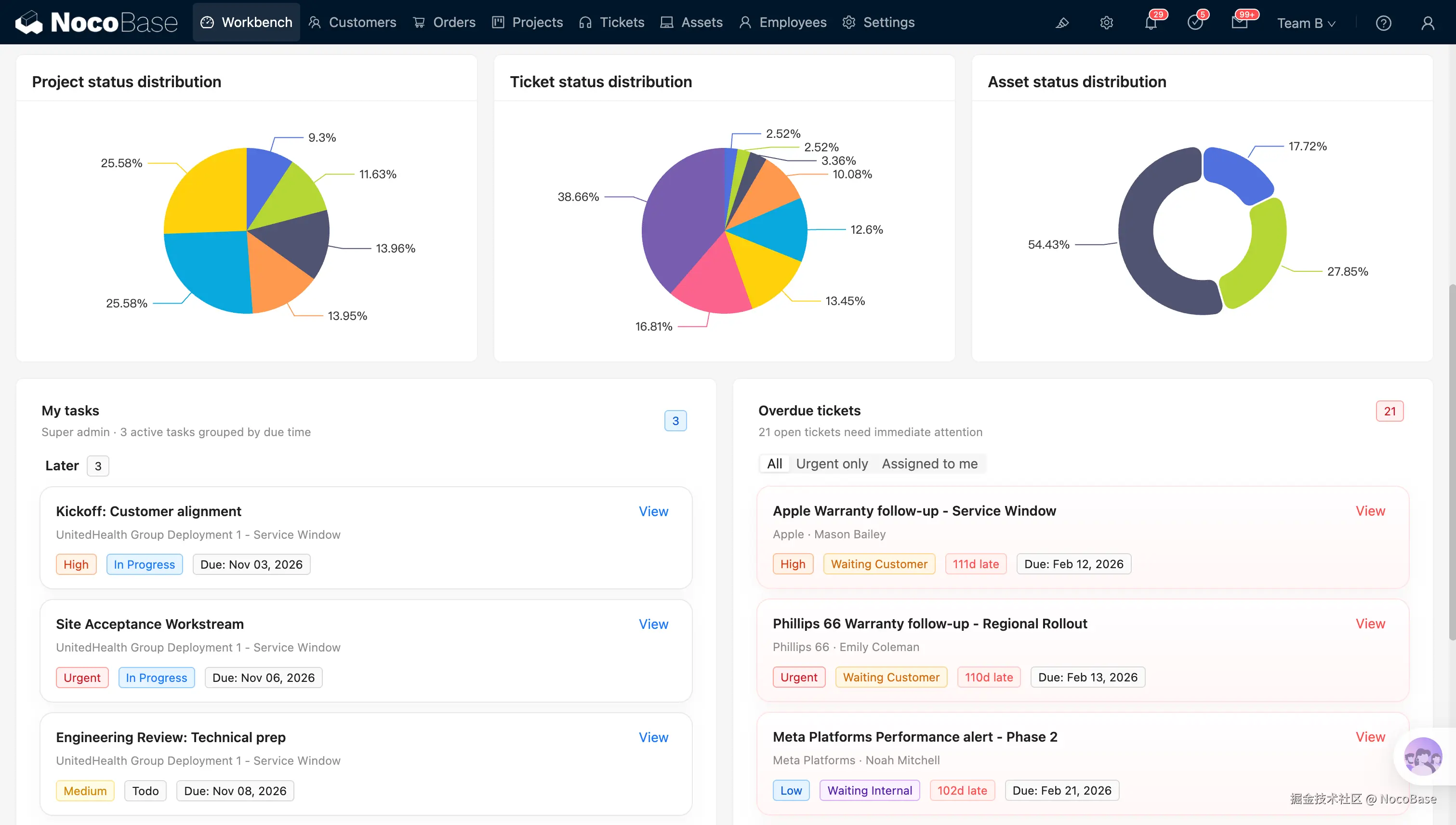Open the Assets menu tab
This screenshot has height=825, width=1456.
691,22
